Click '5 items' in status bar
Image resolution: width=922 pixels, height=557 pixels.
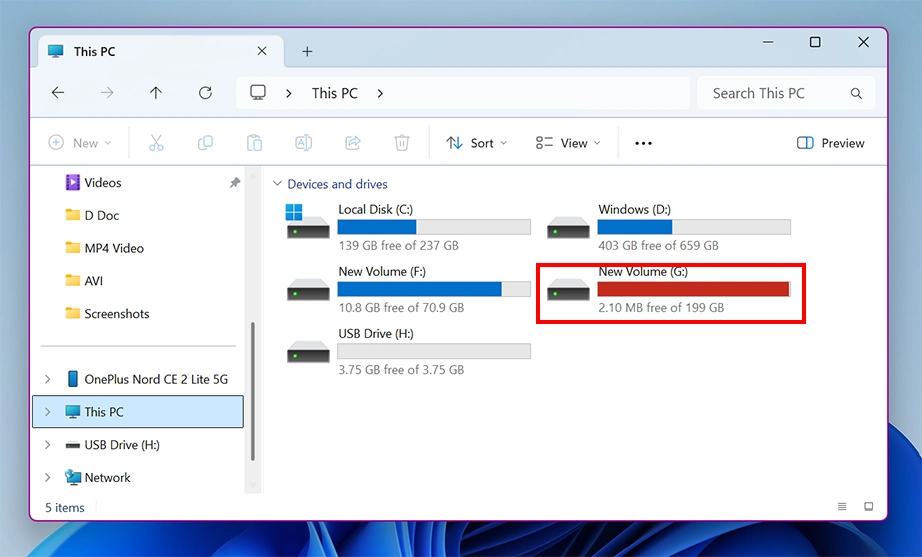click(x=65, y=508)
